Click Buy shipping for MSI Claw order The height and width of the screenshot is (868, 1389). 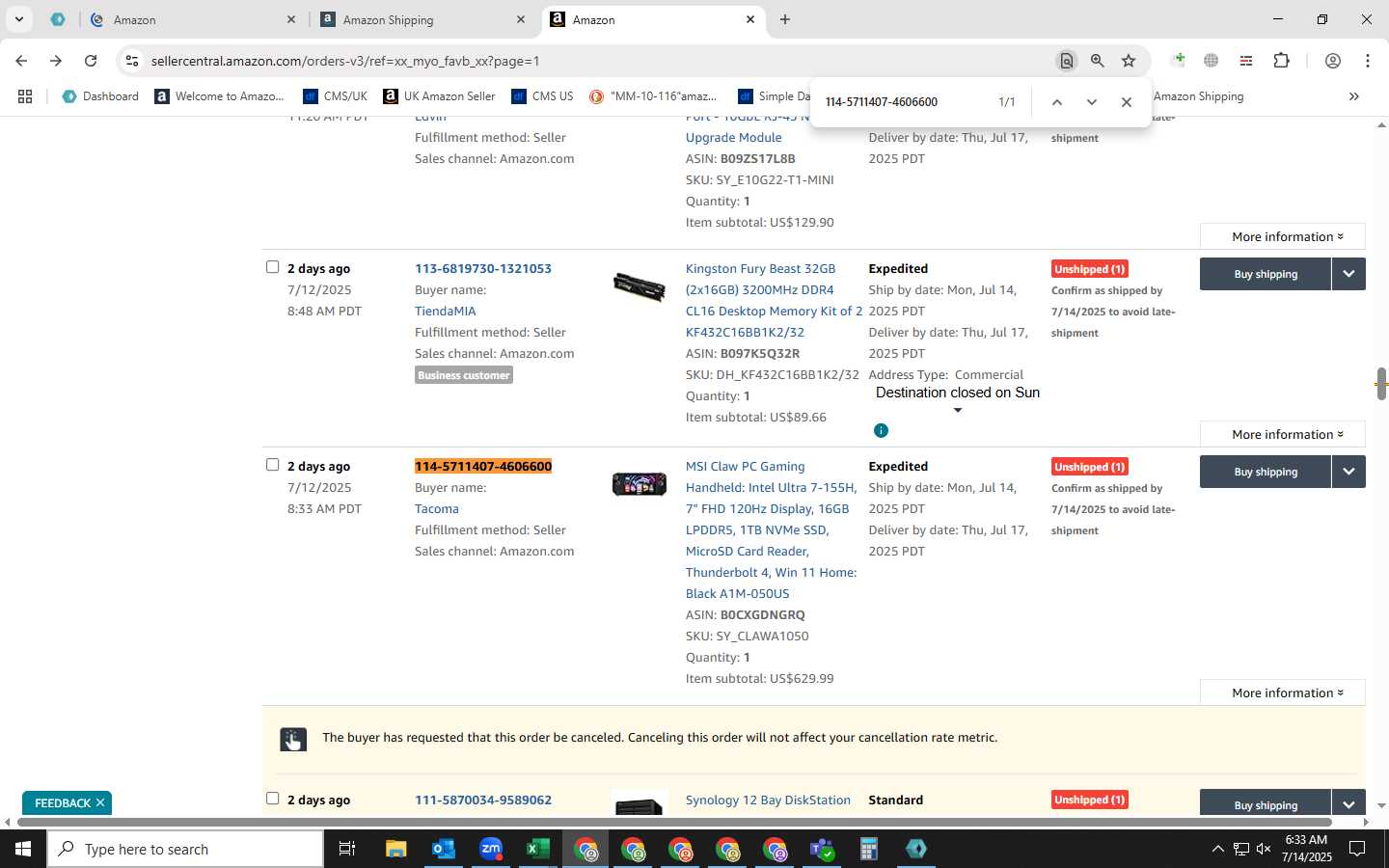tap(1266, 472)
